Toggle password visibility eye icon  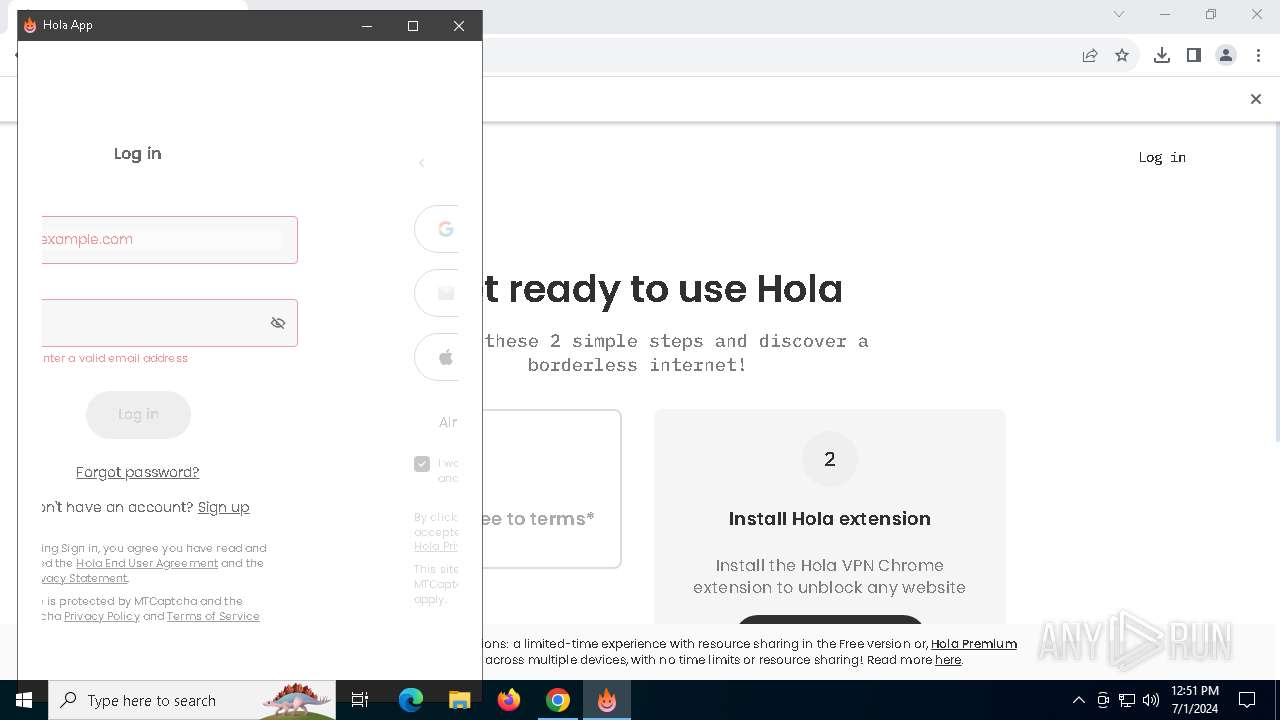[x=278, y=323]
